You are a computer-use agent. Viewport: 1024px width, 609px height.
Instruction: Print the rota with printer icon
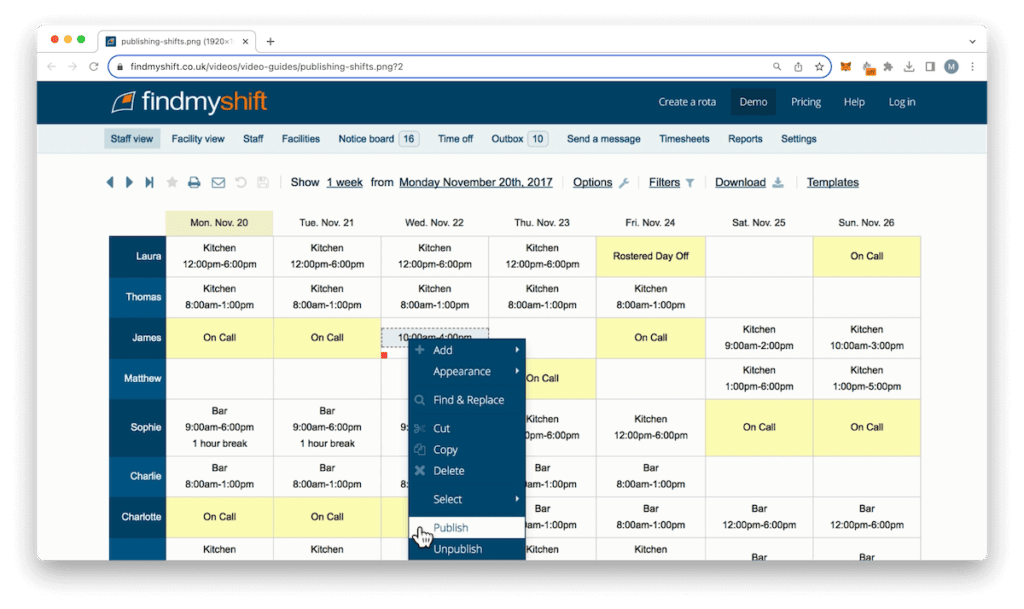[194, 182]
